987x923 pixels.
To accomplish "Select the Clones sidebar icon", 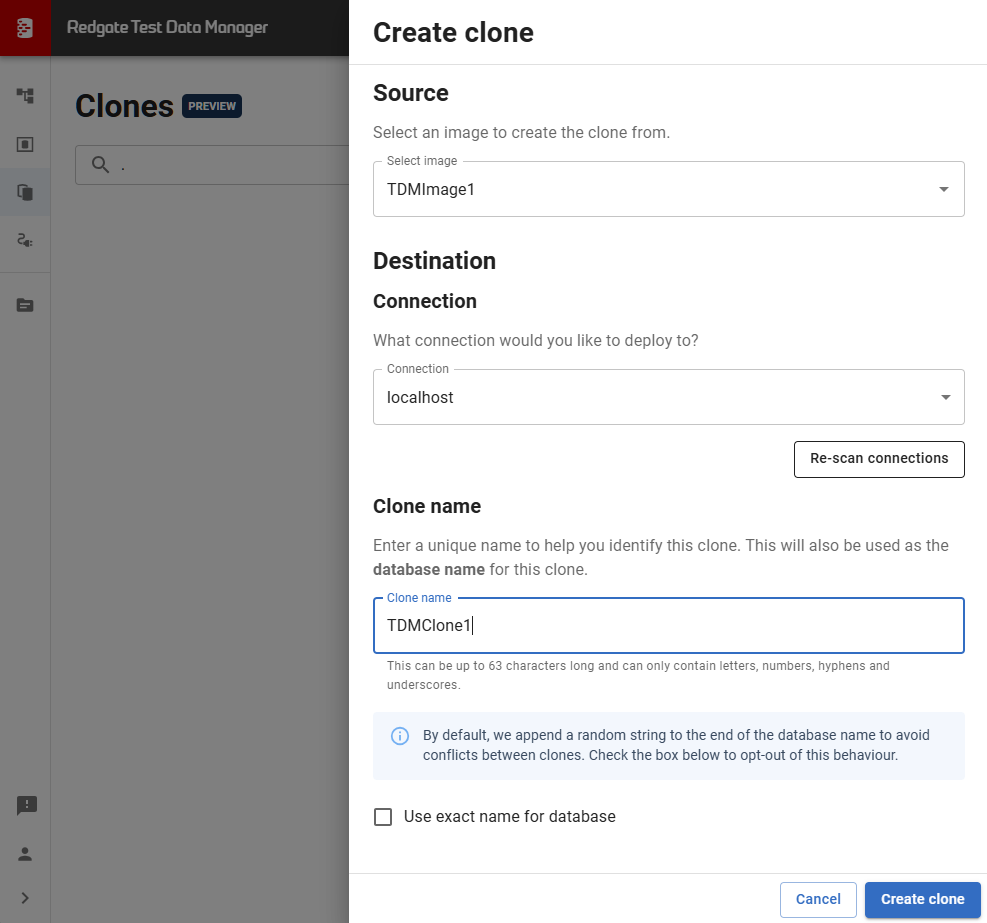I will point(25,192).
